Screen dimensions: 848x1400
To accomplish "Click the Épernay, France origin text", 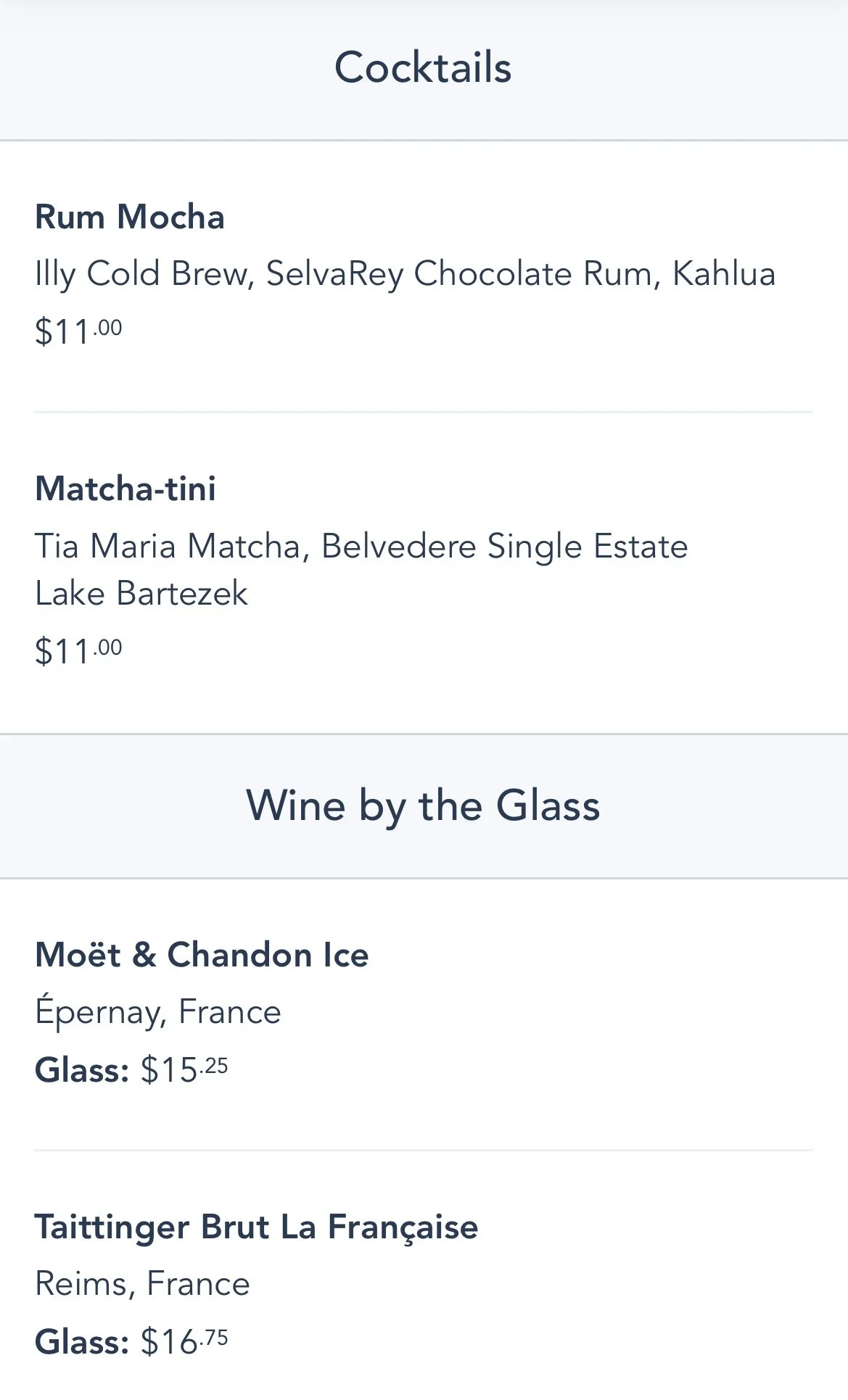I will pos(158,1012).
